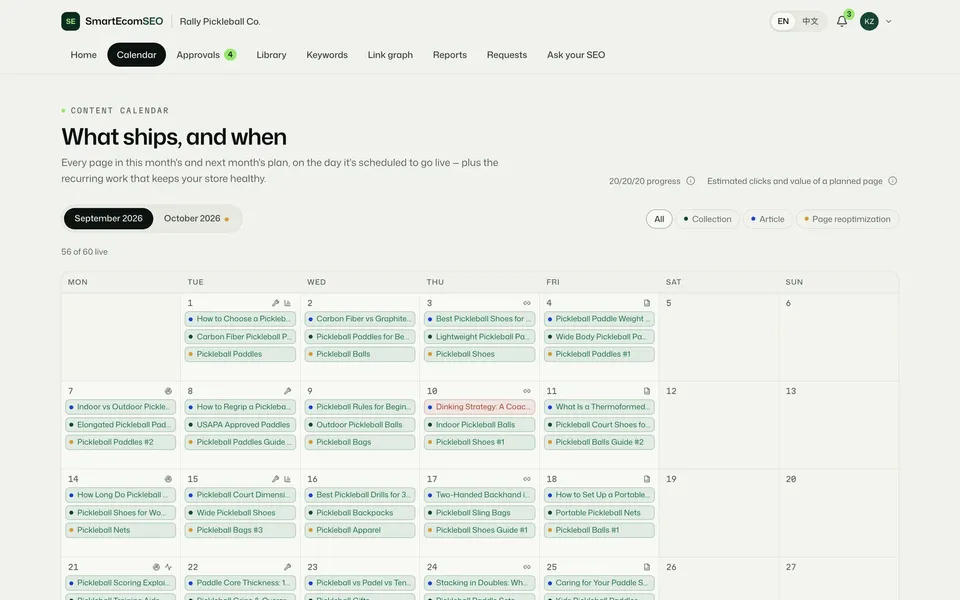This screenshot has height=600, width=960.
Task: Open the notifications bell
Action: click(842, 21)
